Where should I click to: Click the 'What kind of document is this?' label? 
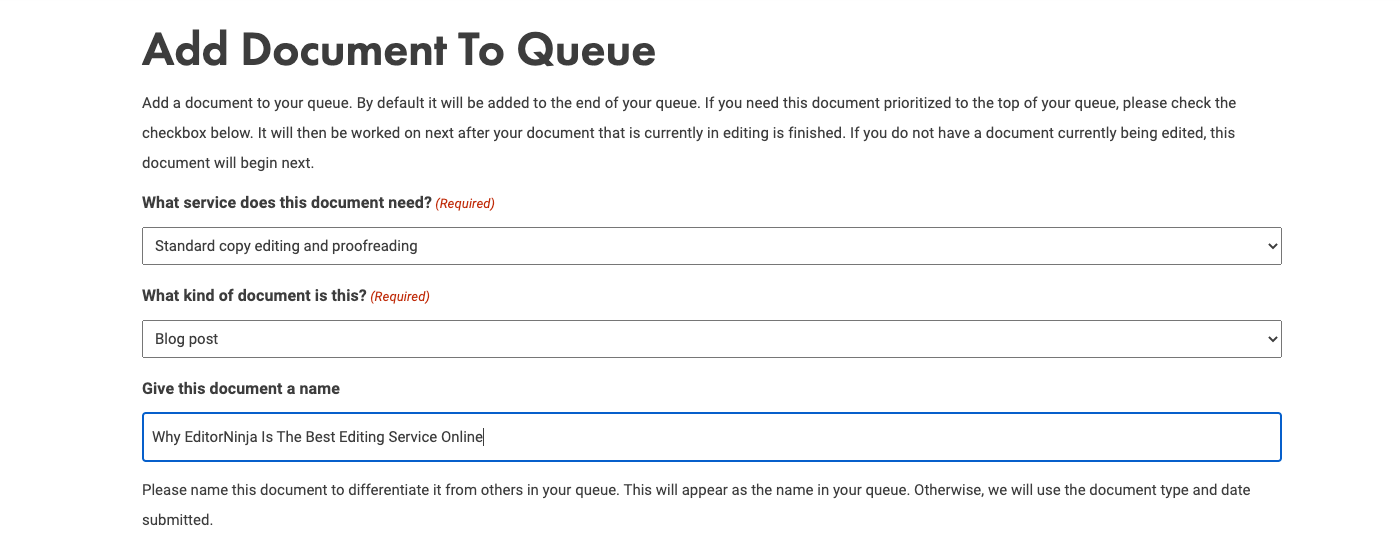254,295
